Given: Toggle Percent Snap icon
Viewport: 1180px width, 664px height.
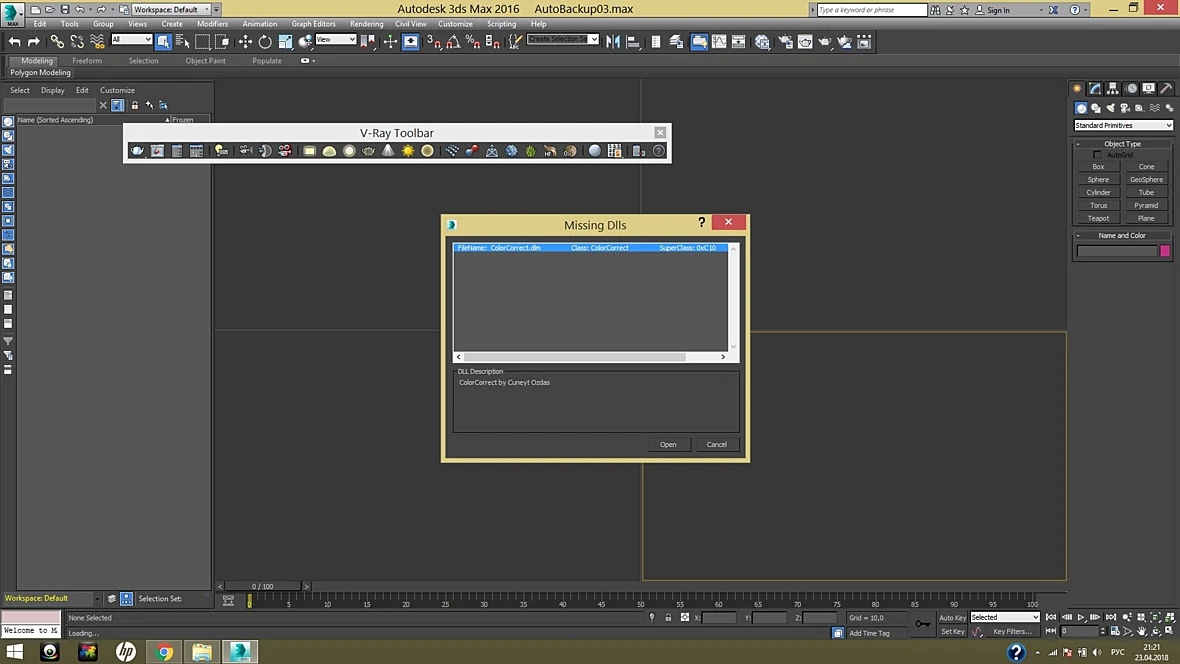Looking at the screenshot, I should pos(473,42).
